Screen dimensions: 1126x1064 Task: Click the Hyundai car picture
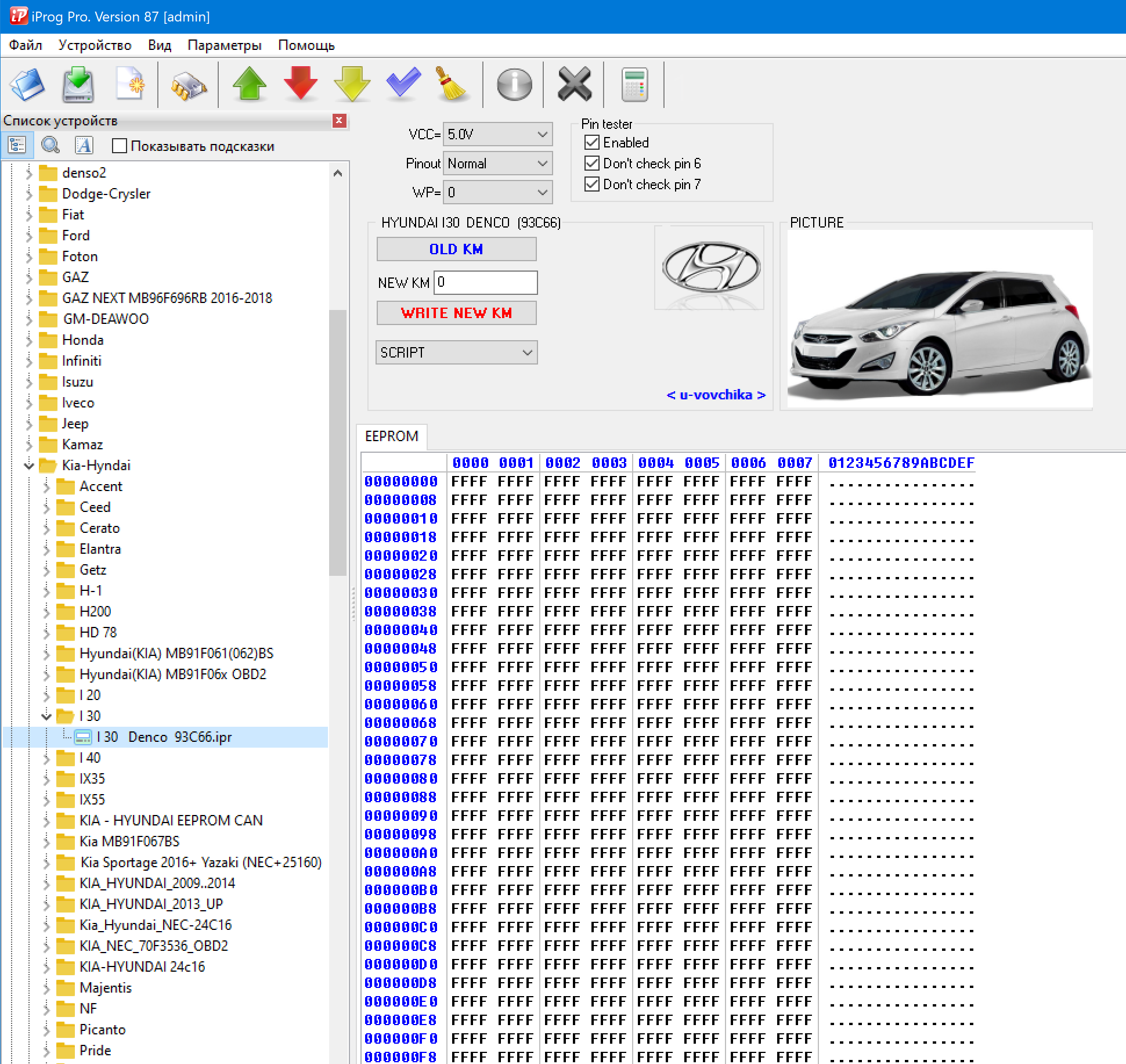[x=939, y=319]
